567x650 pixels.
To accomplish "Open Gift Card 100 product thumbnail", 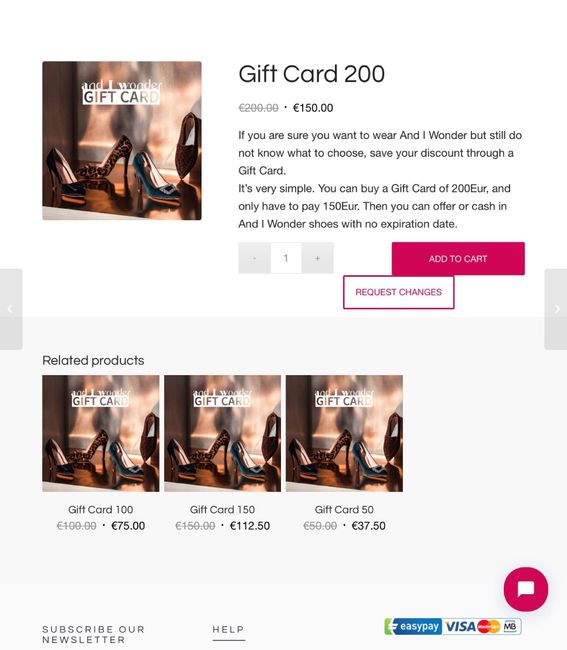I will (101, 433).
